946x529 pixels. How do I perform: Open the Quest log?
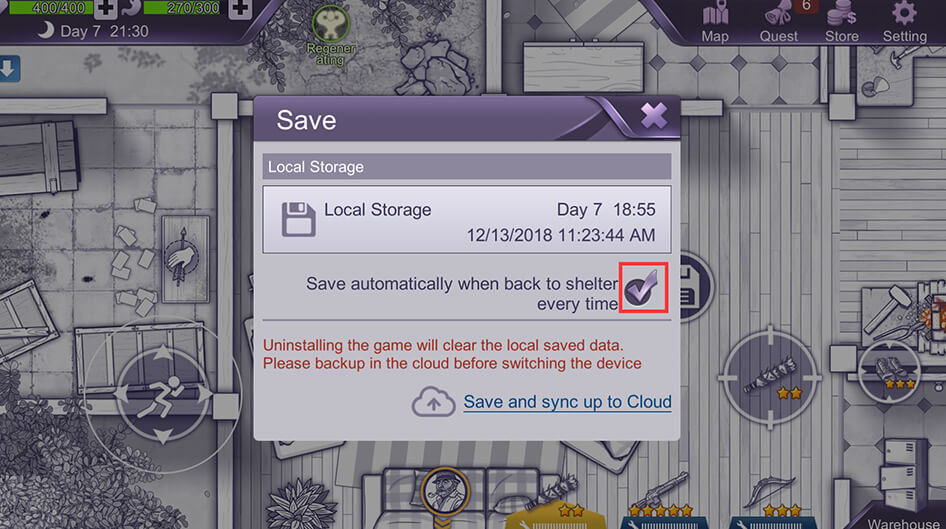pyautogui.click(x=778, y=22)
